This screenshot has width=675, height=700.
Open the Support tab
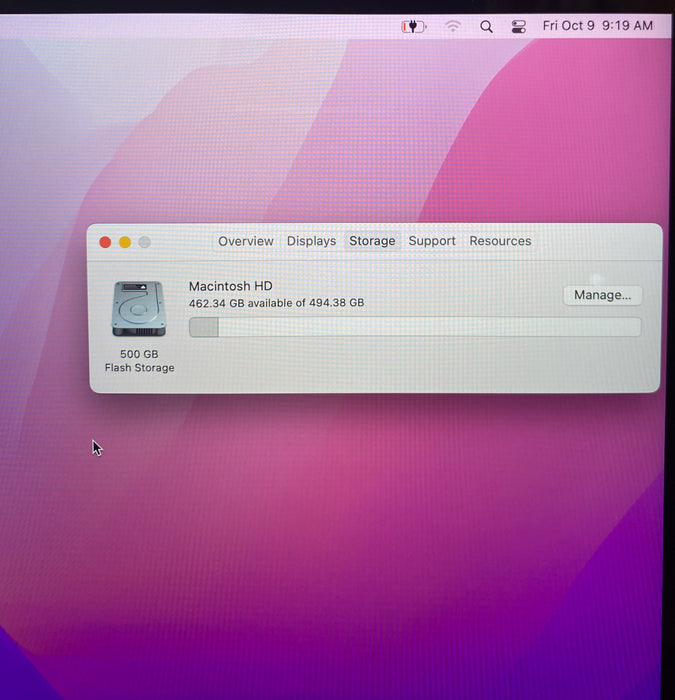coord(432,241)
